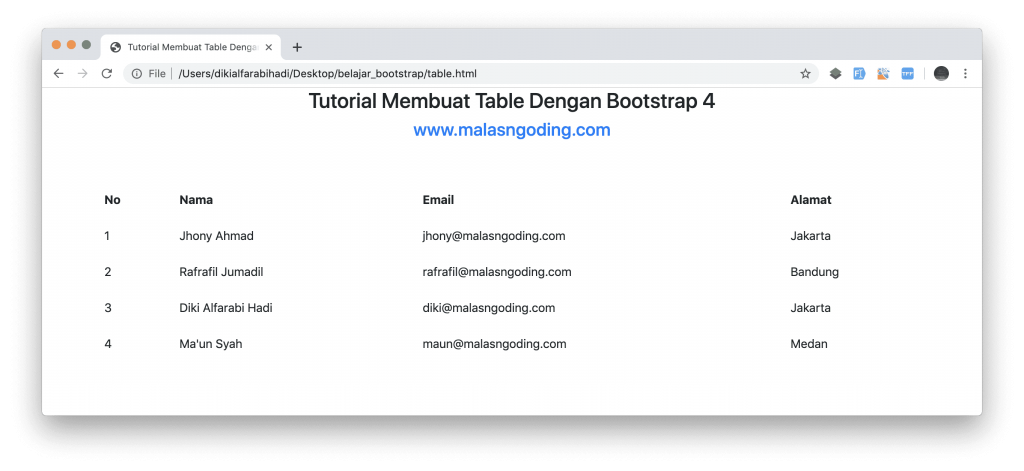1024x471 pixels.
Task: Open the www.malasngoding.com link
Action: [x=512, y=130]
